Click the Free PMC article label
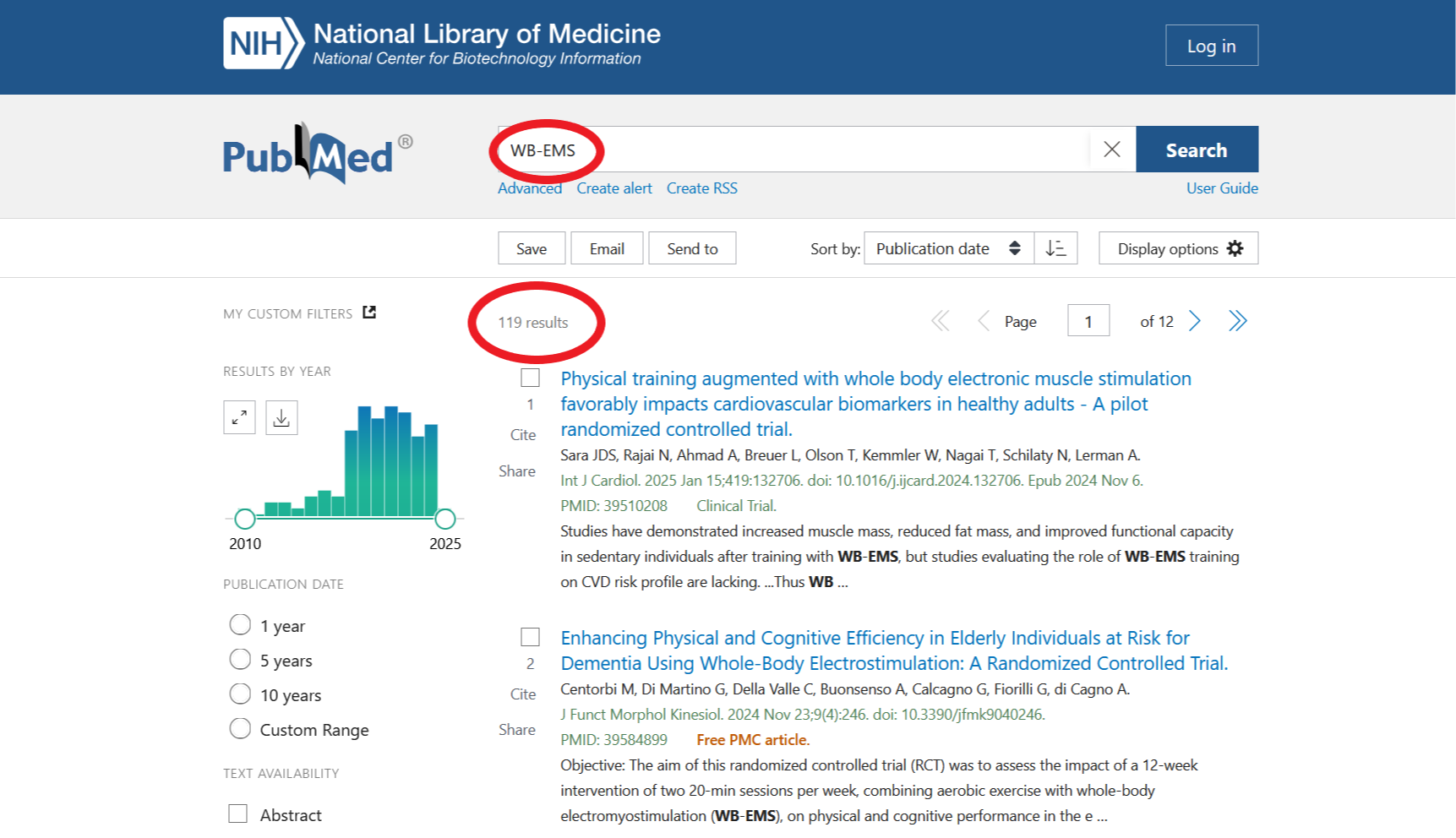The width and height of the screenshot is (1456, 838). tap(753, 740)
